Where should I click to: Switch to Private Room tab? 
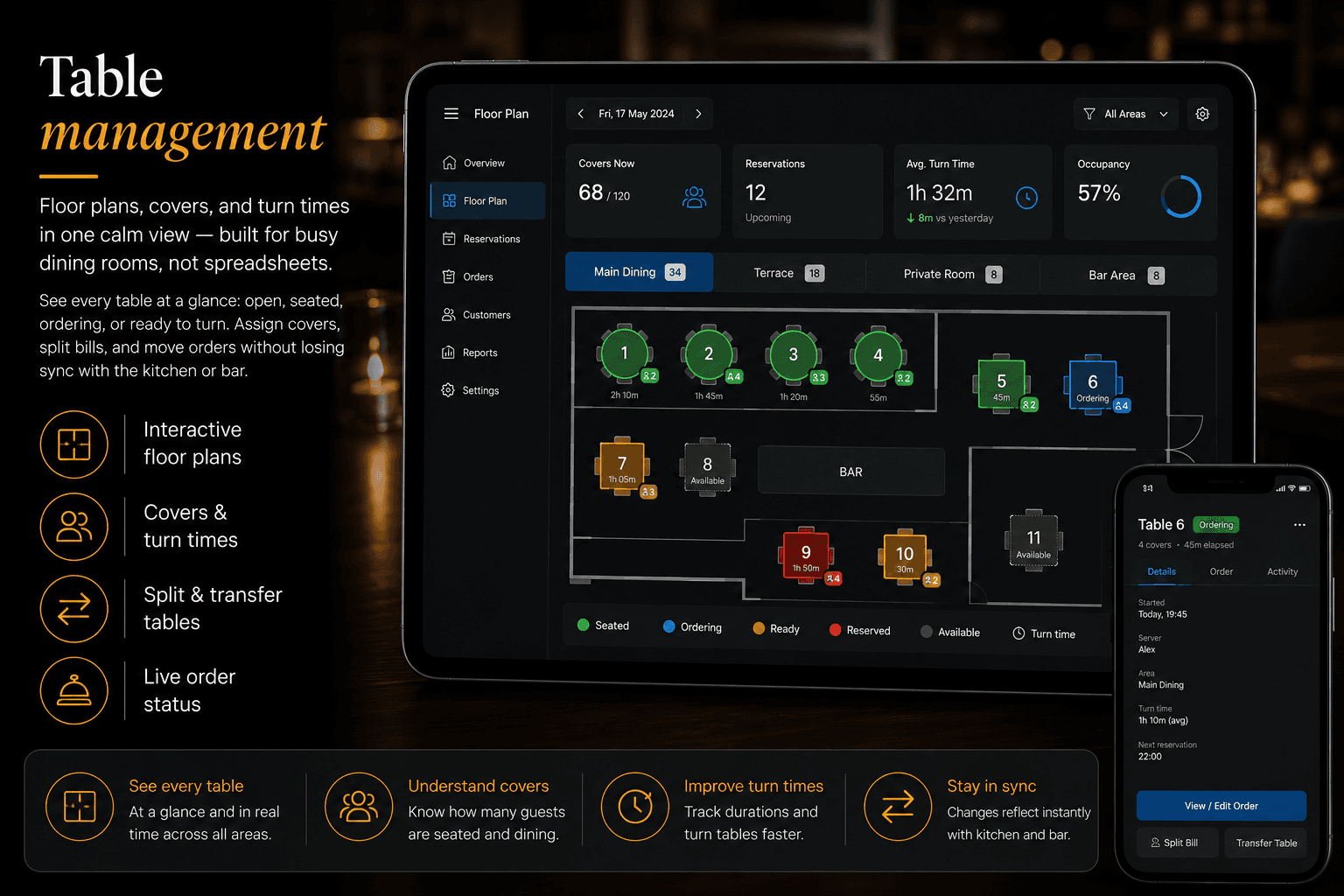(x=952, y=274)
